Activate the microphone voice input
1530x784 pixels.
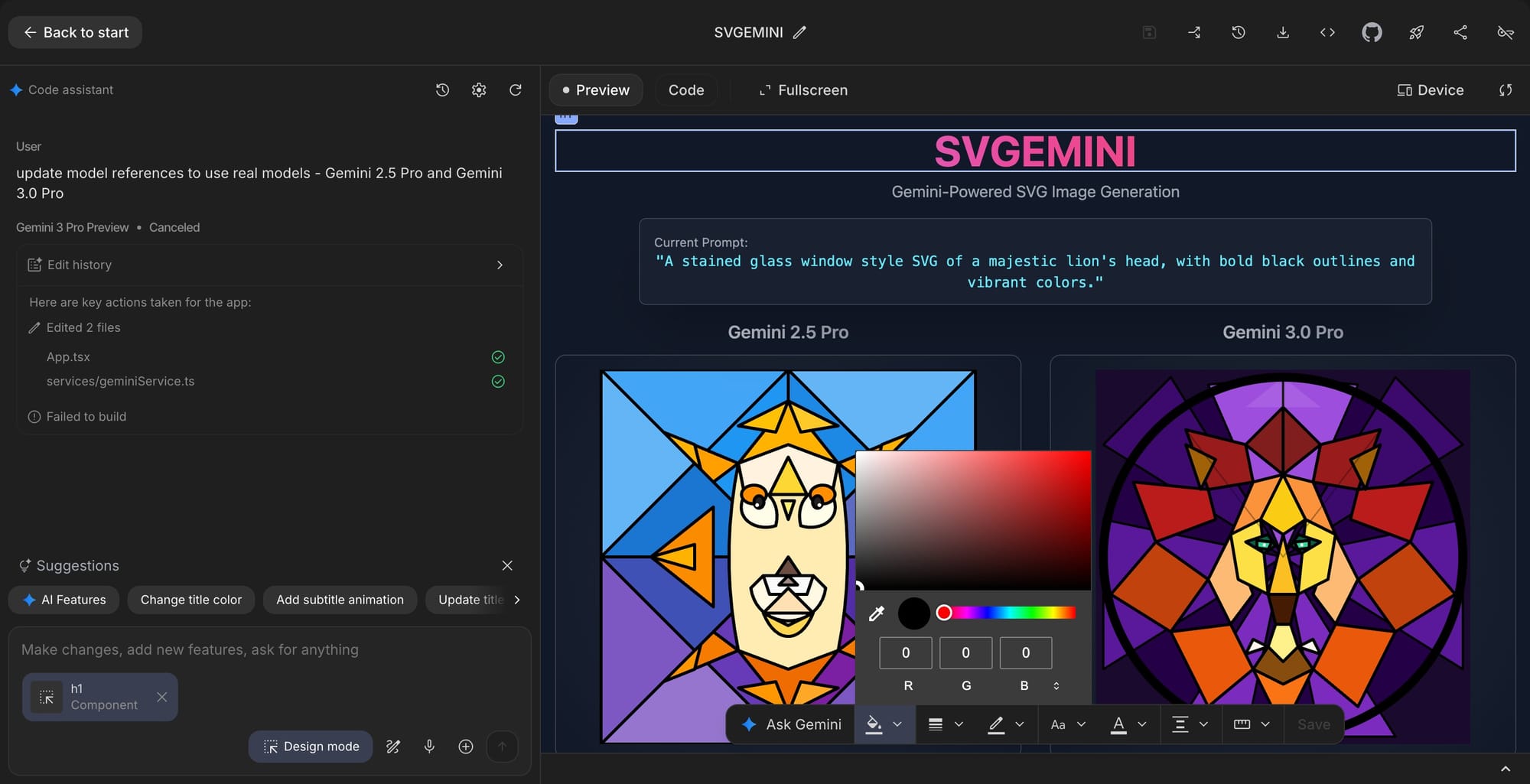429,746
